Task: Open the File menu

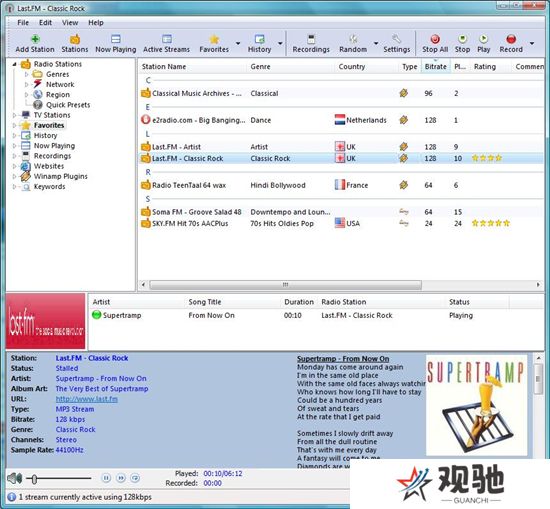Action: coord(23,23)
